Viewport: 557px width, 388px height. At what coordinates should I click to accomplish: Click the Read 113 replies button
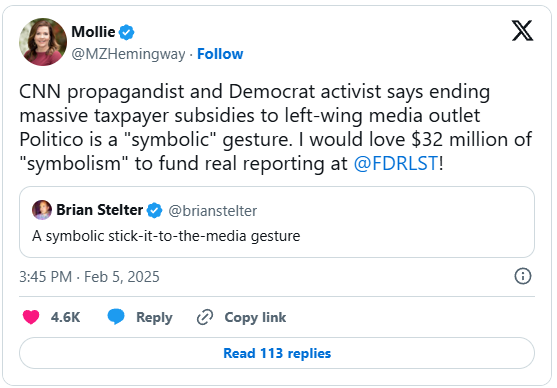point(277,353)
